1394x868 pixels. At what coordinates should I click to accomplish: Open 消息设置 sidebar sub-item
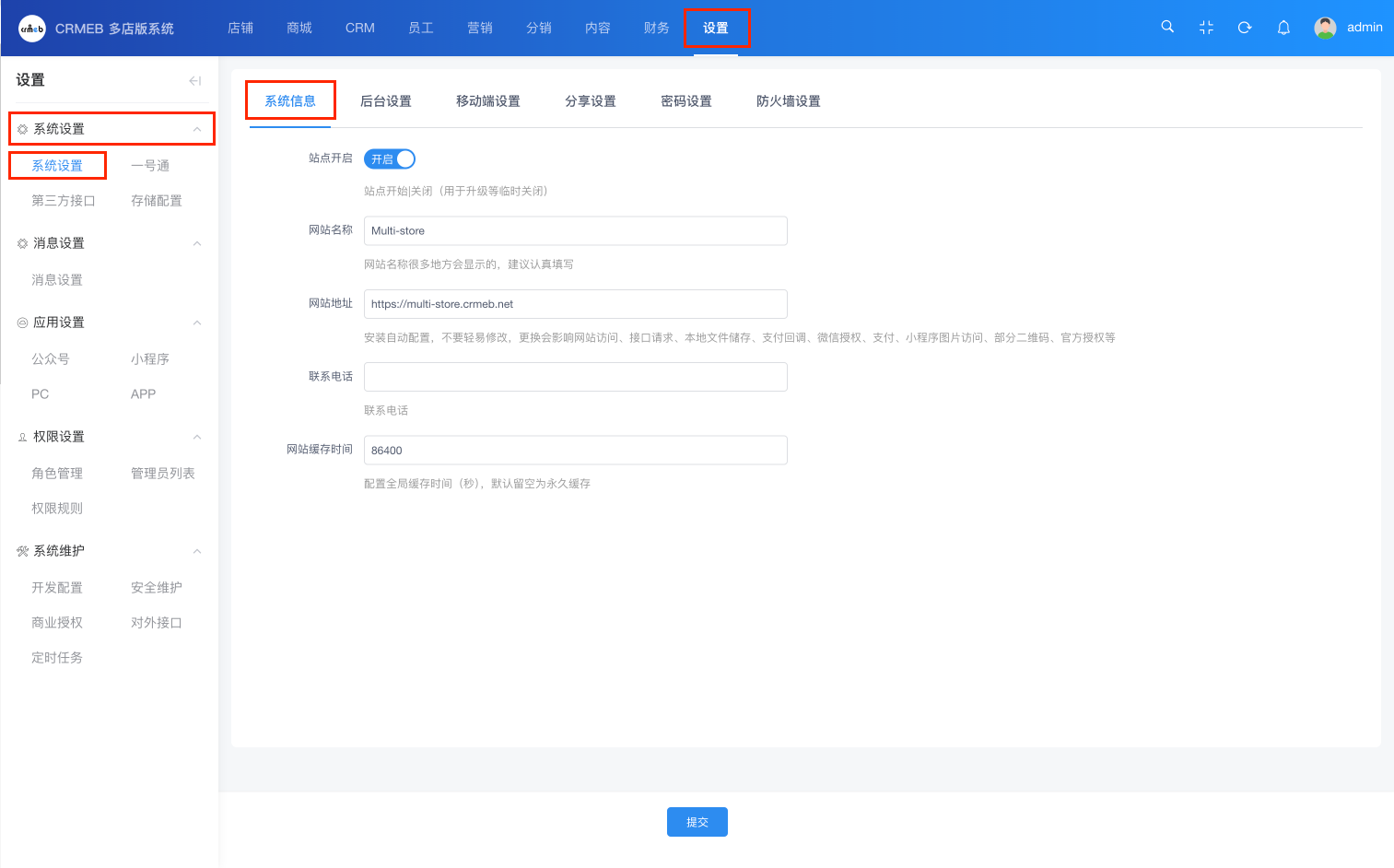click(x=57, y=280)
